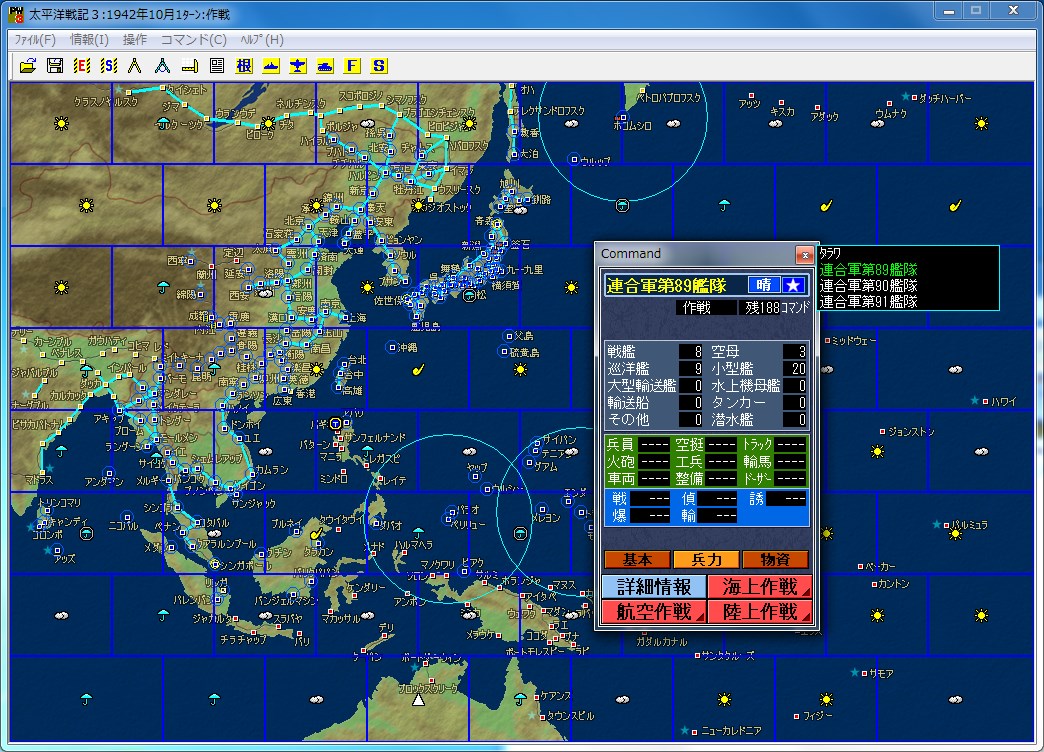The image size is (1044, 752).
Task: Open the 情報(I) menu
Action: pos(89,40)
